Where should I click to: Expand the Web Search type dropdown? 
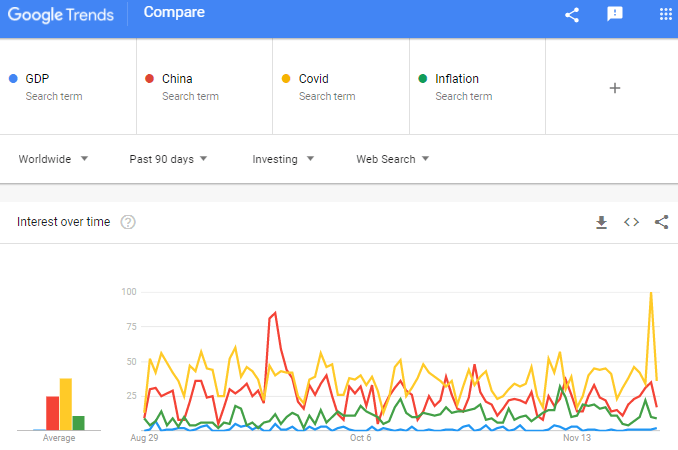coord(393,159)
